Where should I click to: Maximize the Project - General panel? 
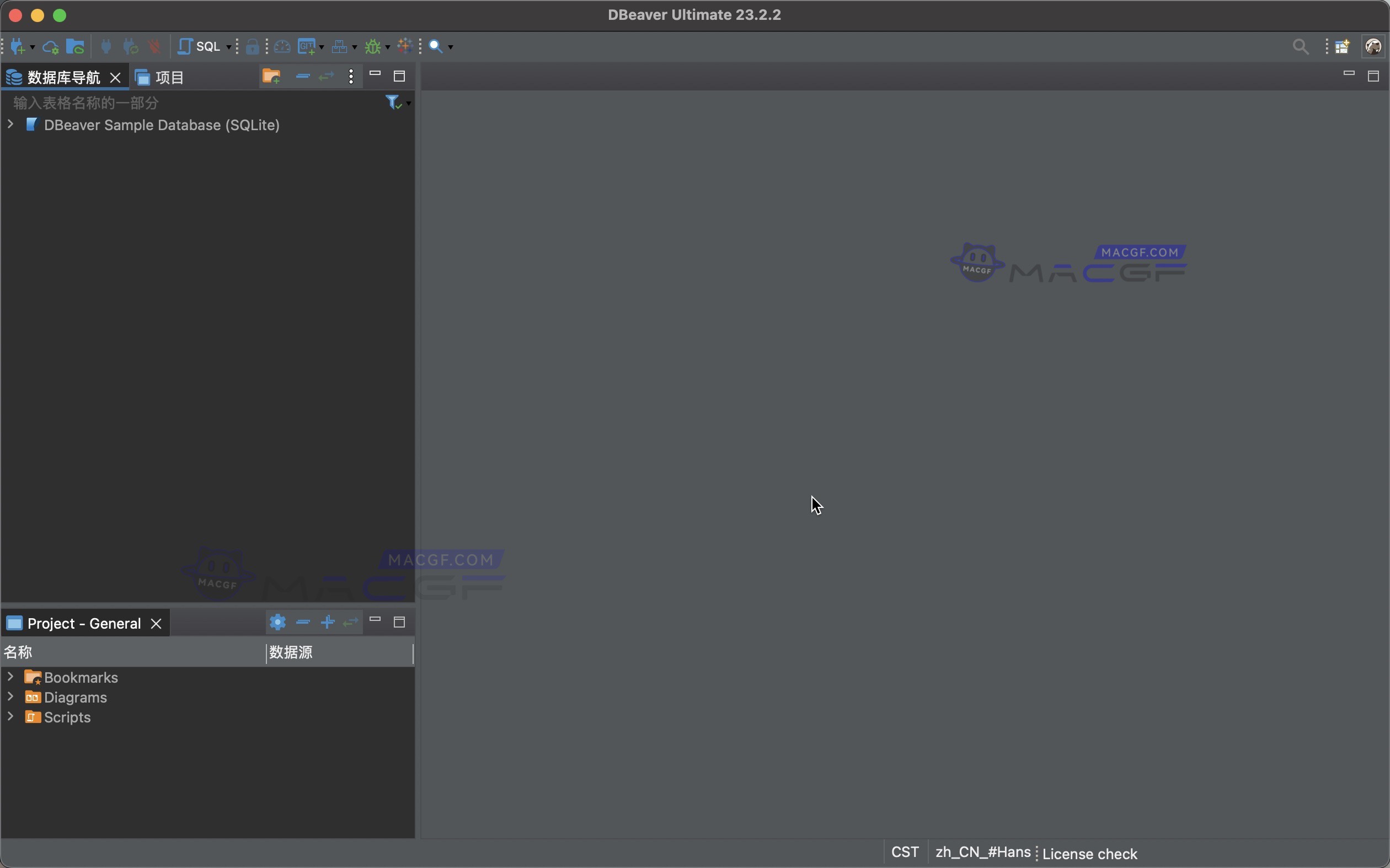point(399,621)
